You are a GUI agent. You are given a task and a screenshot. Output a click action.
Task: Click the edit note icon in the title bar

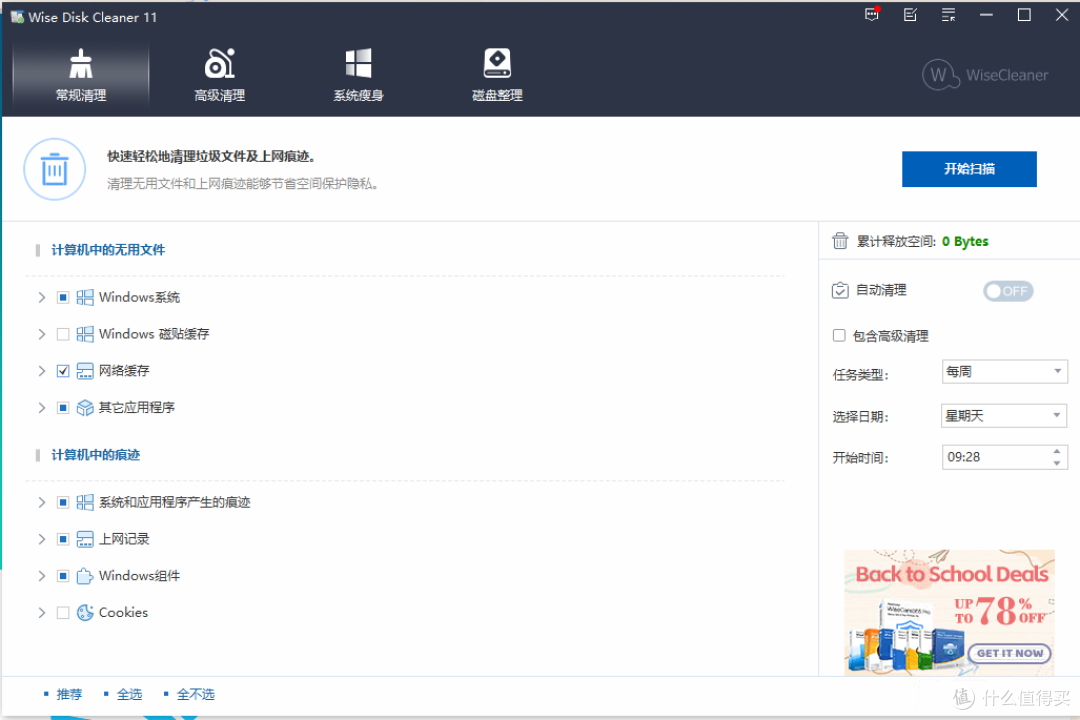coord(910,14)
